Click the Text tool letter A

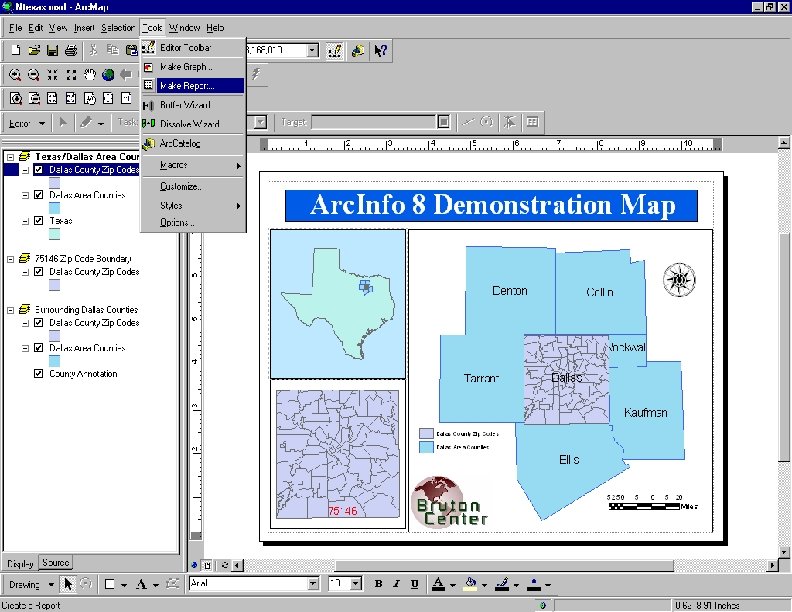tap(141, 584)
